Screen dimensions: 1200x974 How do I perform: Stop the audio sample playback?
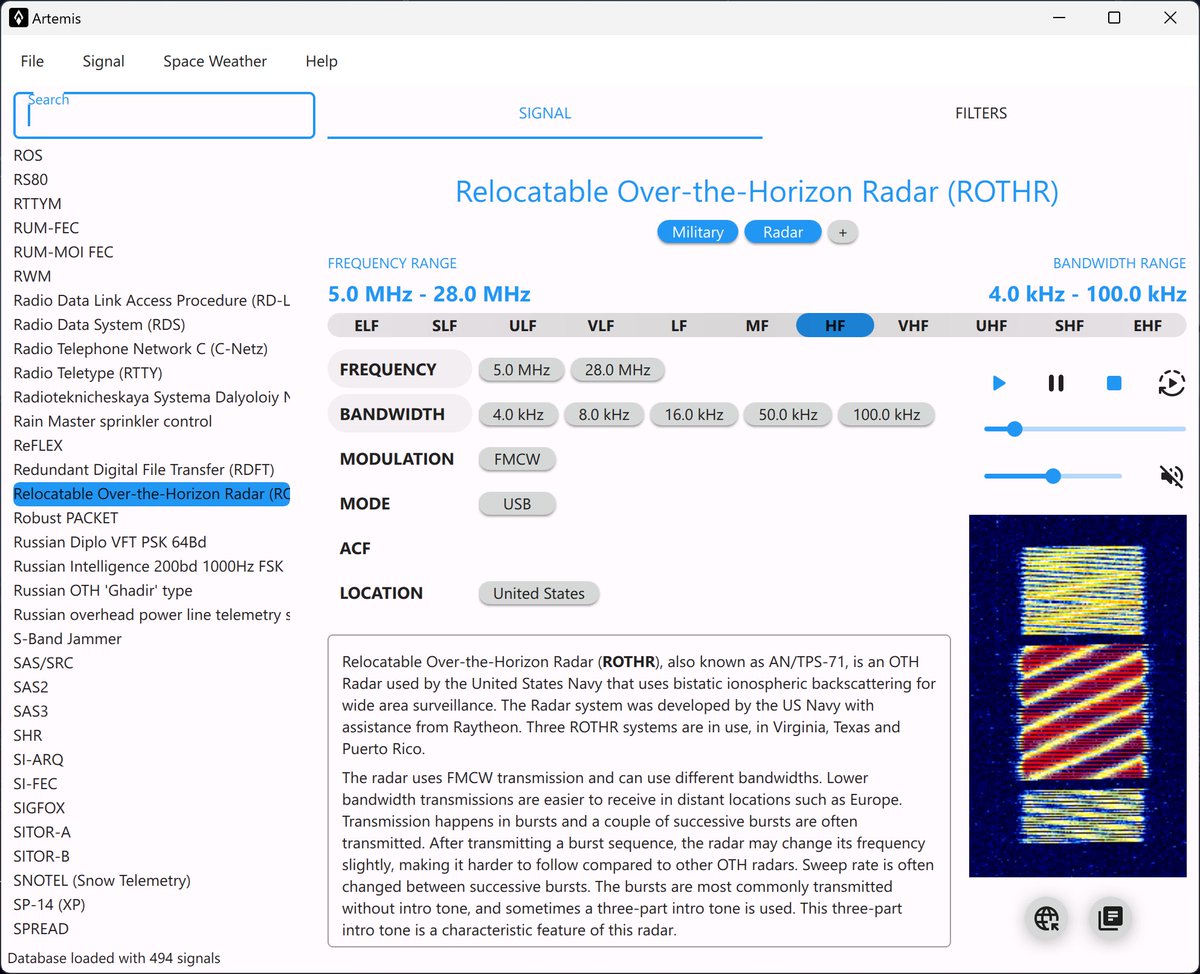pyautogui.click(x=1114, y=383)
